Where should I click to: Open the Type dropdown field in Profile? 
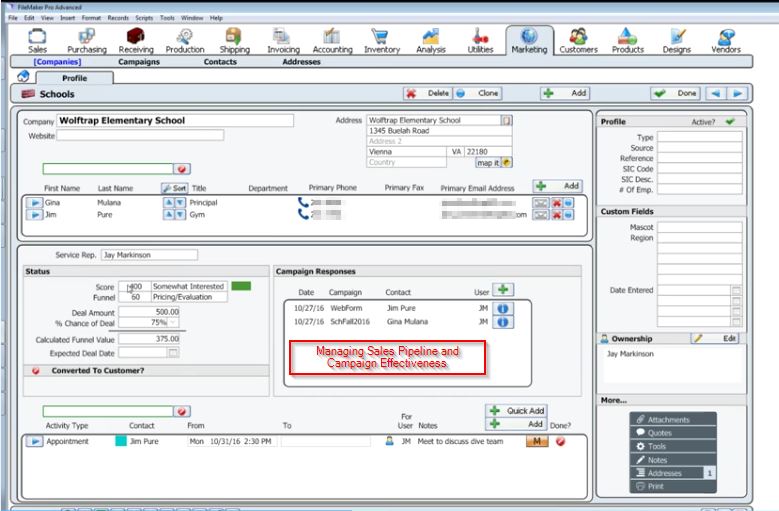coord(700,137)
